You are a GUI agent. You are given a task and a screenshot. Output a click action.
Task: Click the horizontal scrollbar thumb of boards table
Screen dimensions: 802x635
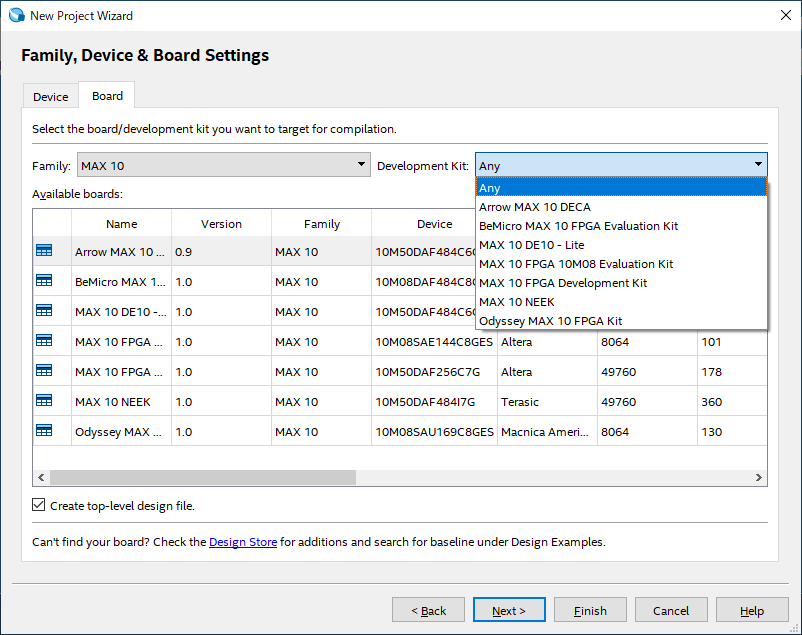(x=203, y=477)
